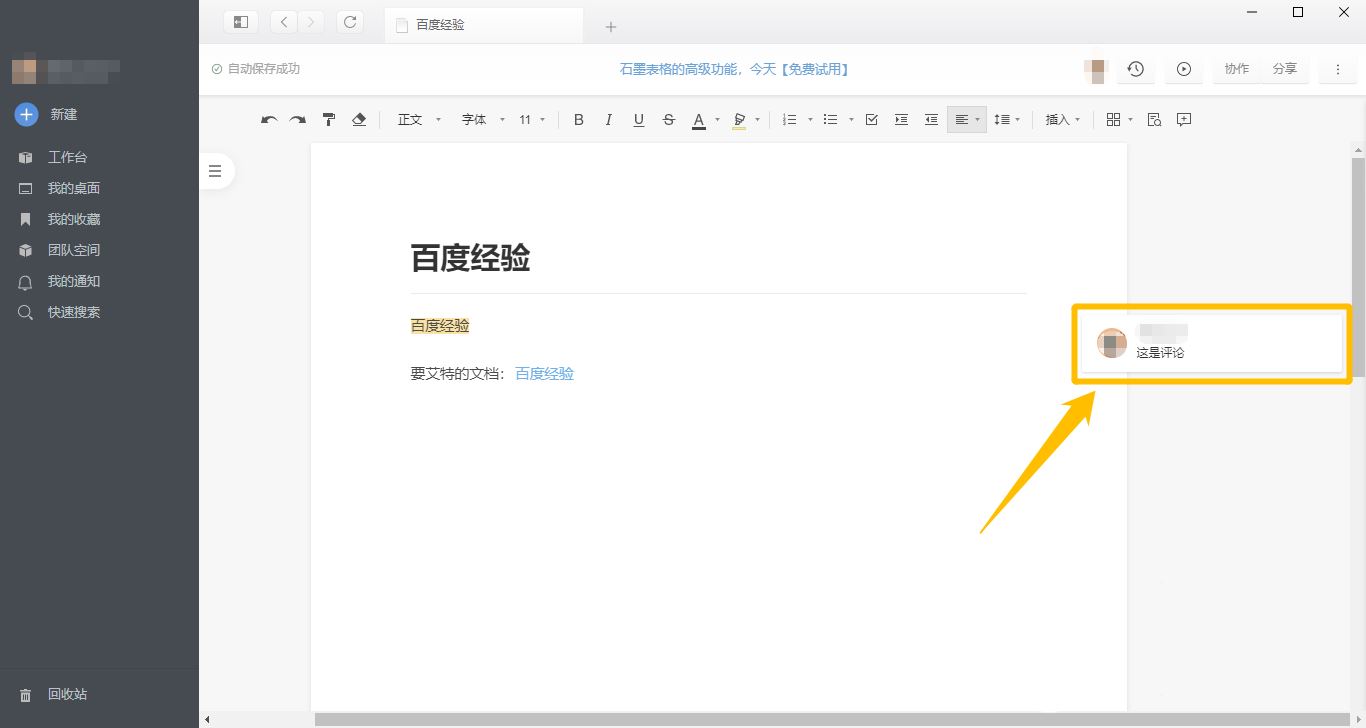Open bulleted list style dropdown arrow
The image size is (1366, 728).
(x=851, y=120)
